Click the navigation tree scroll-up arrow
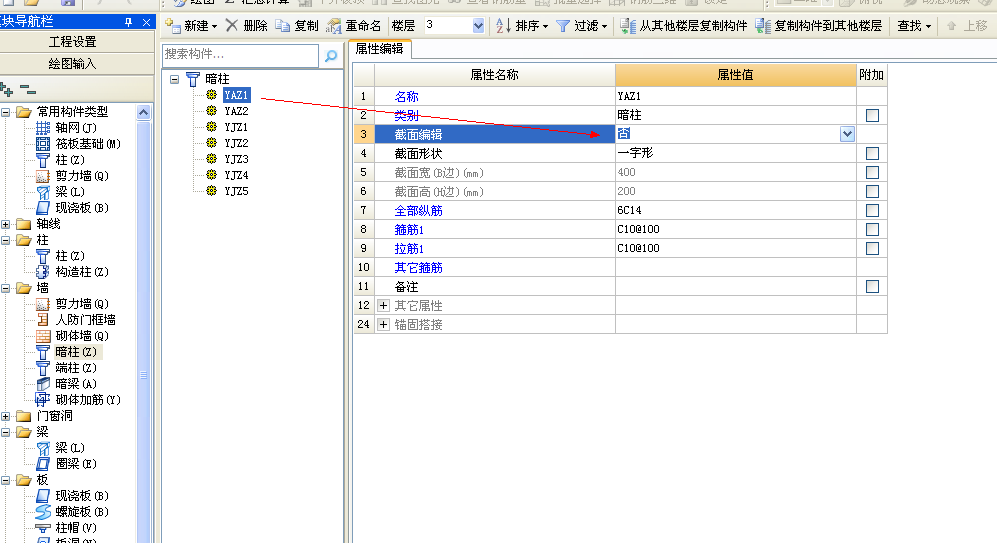Image resolution: width=997 pixels, height=543 pixels. point(144,113)
